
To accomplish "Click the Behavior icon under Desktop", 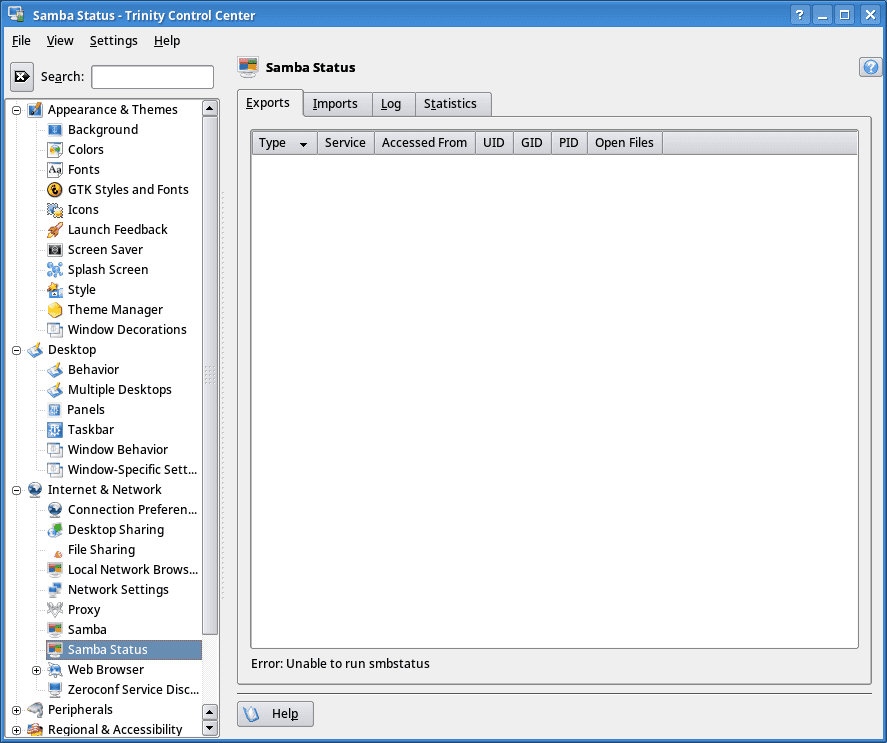I will pos(55,370).
